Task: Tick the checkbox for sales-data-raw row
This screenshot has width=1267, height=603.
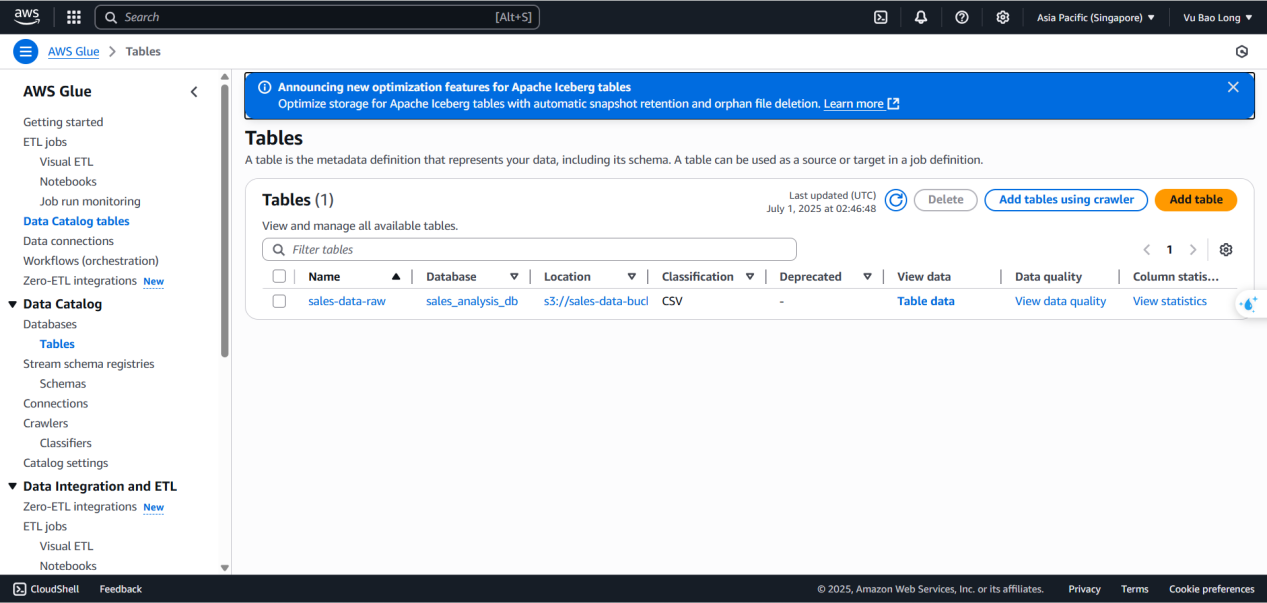Action: pyautogui.click(x=279, y=301)
